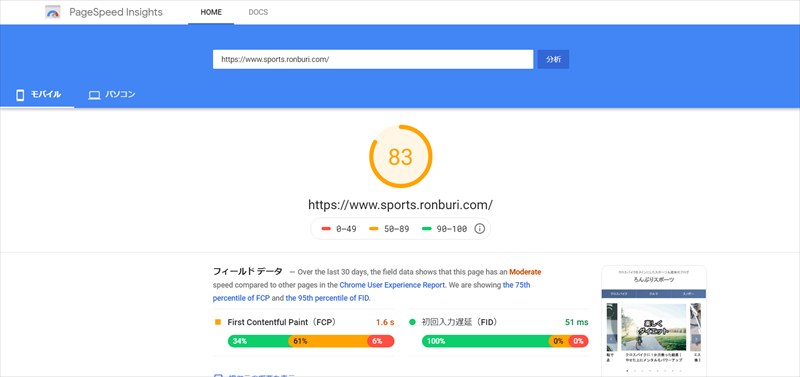This screenshot has height=377, width=800.
Task: Click the green 100% FID bar segment
Action: pyautogui.click(x=485, y=341)
